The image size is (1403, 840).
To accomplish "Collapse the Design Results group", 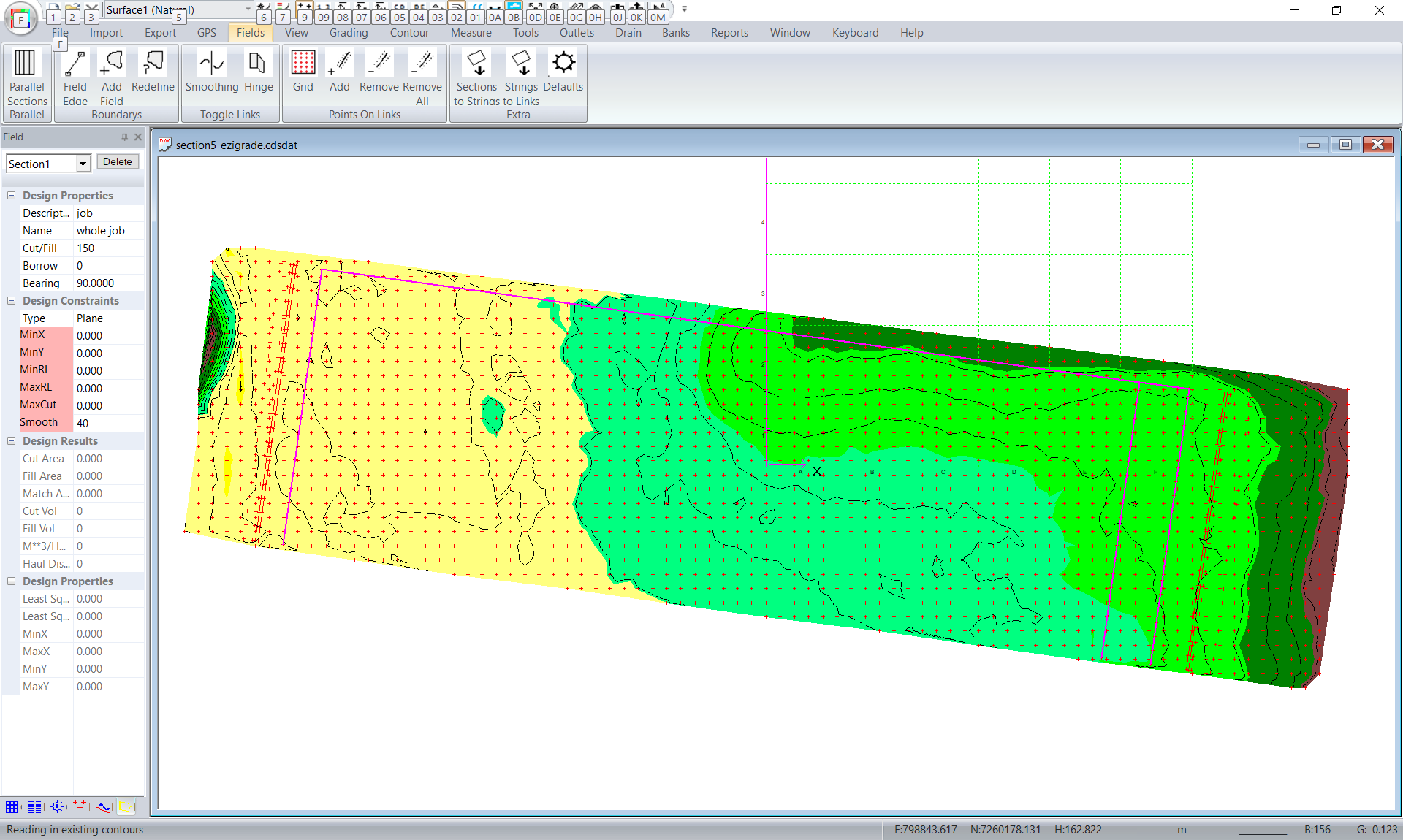I will tap(12, 441).
